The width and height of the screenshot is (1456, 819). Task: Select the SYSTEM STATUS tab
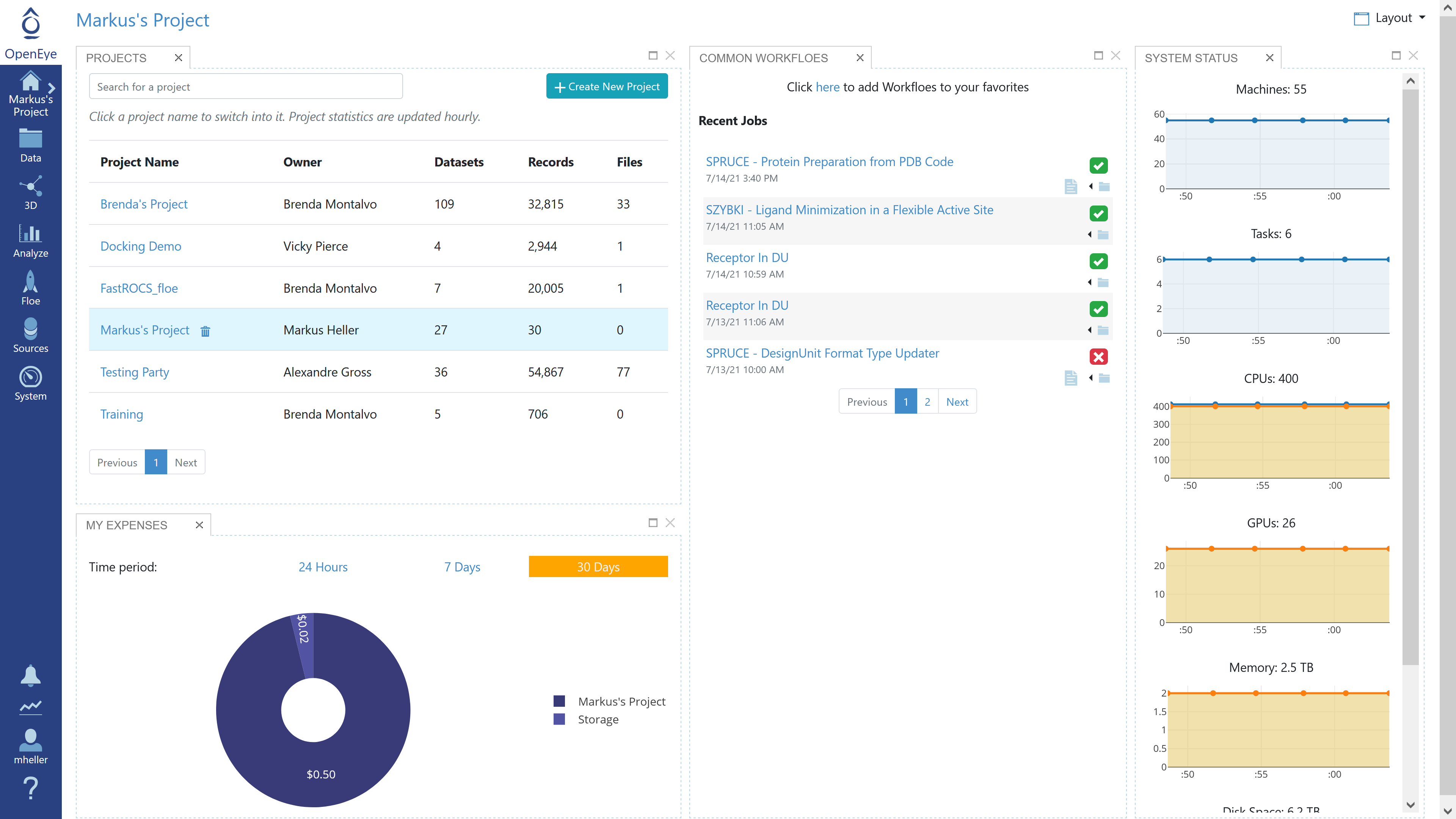pyautogui.click(x=1191, y=58)
